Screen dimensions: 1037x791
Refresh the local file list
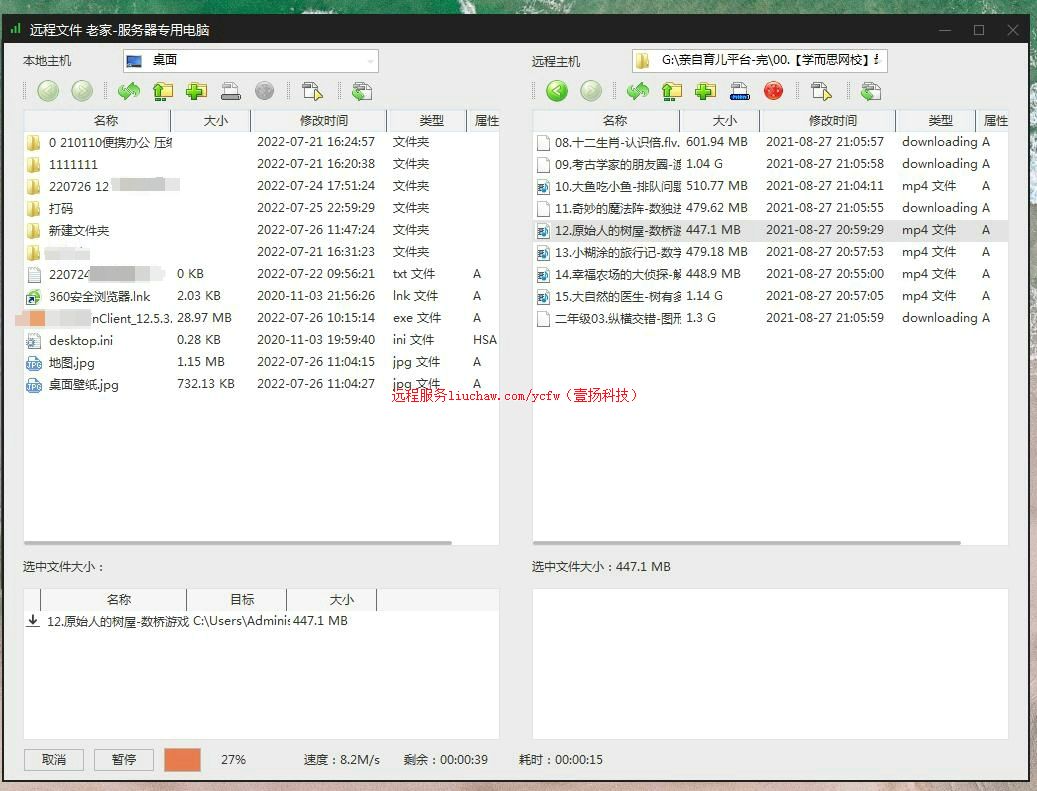coord(129,91)
